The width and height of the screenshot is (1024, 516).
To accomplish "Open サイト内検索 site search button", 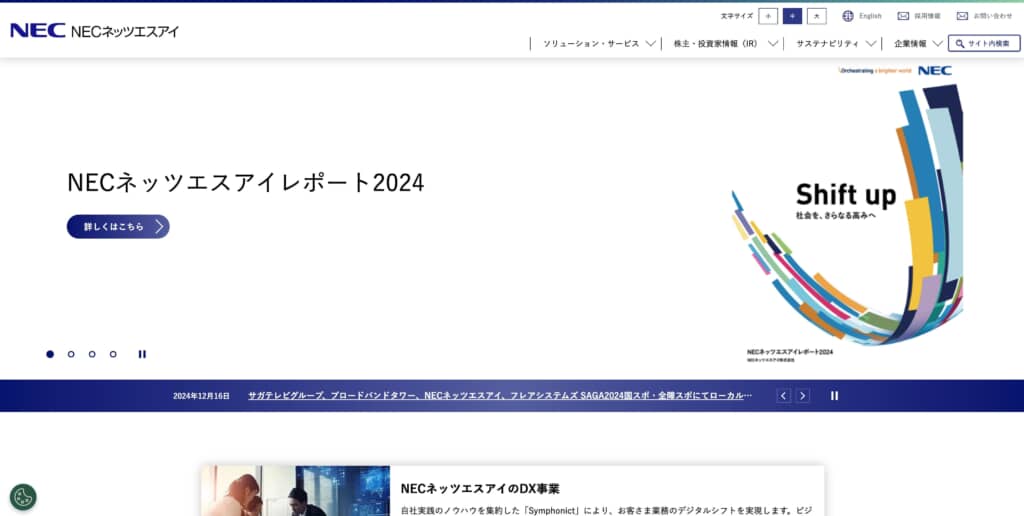I will click(984, 44).
